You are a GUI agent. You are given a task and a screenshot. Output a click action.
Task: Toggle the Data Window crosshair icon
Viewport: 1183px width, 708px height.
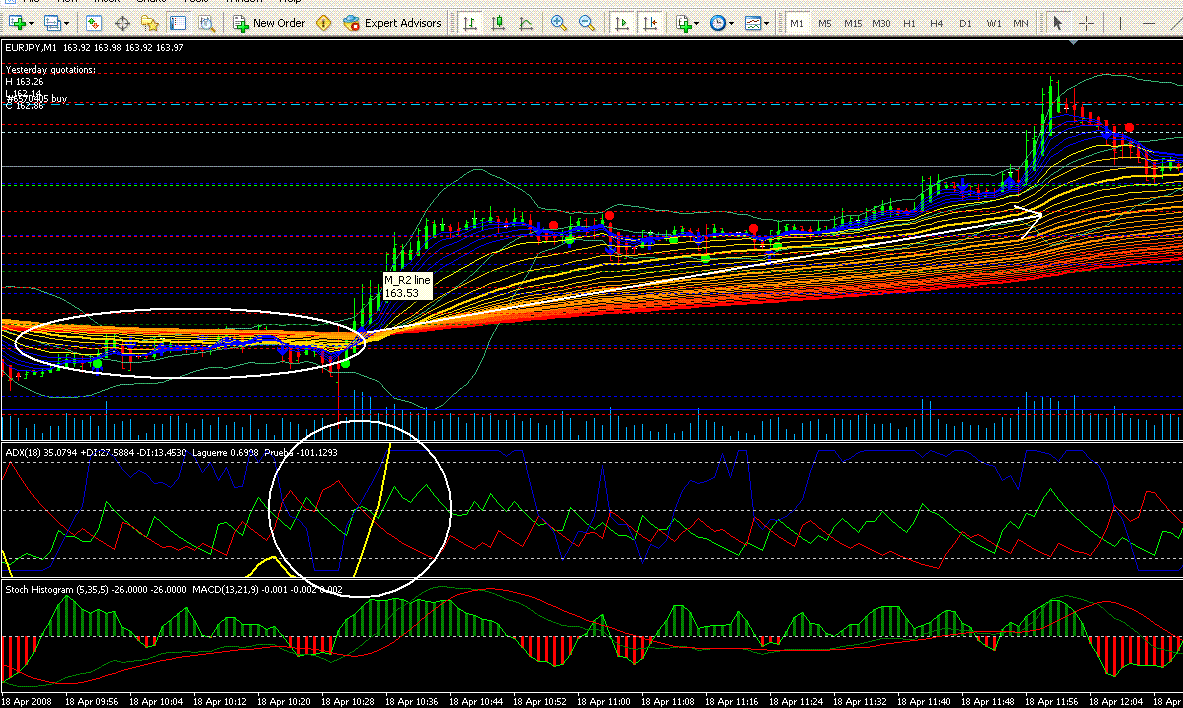122,23
